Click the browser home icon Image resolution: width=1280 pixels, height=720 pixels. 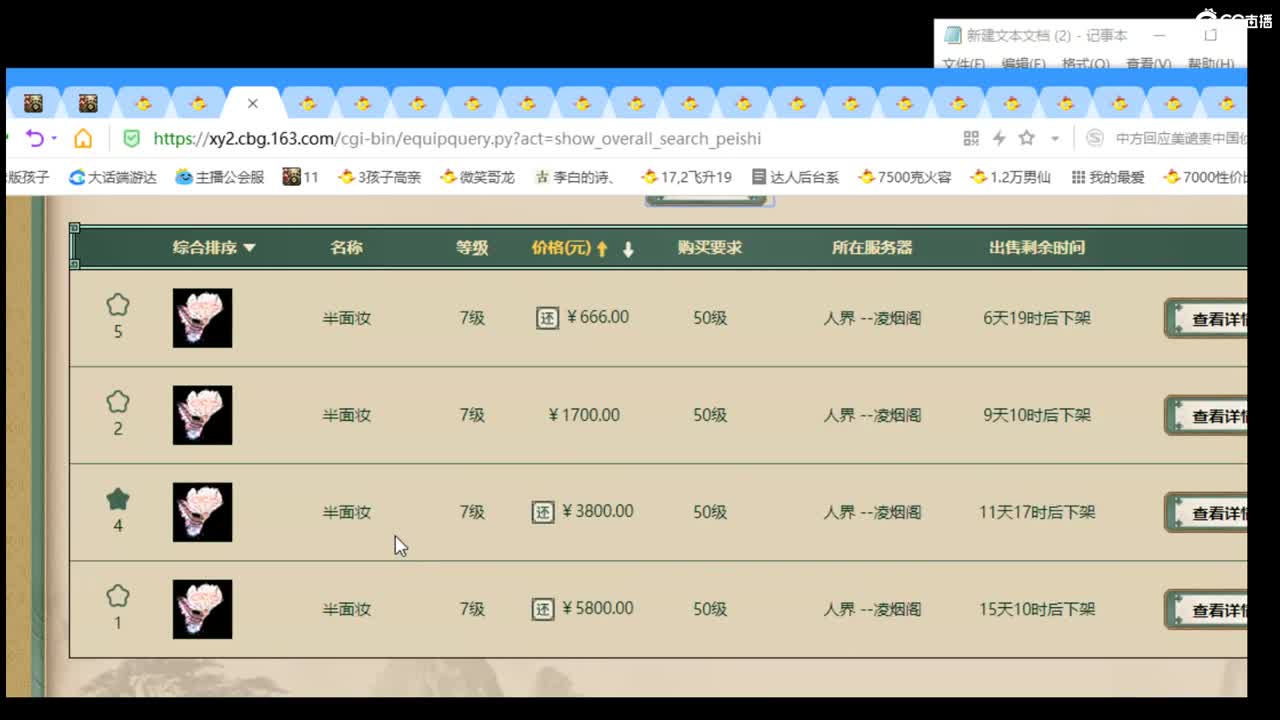click(x=82, y=138)
